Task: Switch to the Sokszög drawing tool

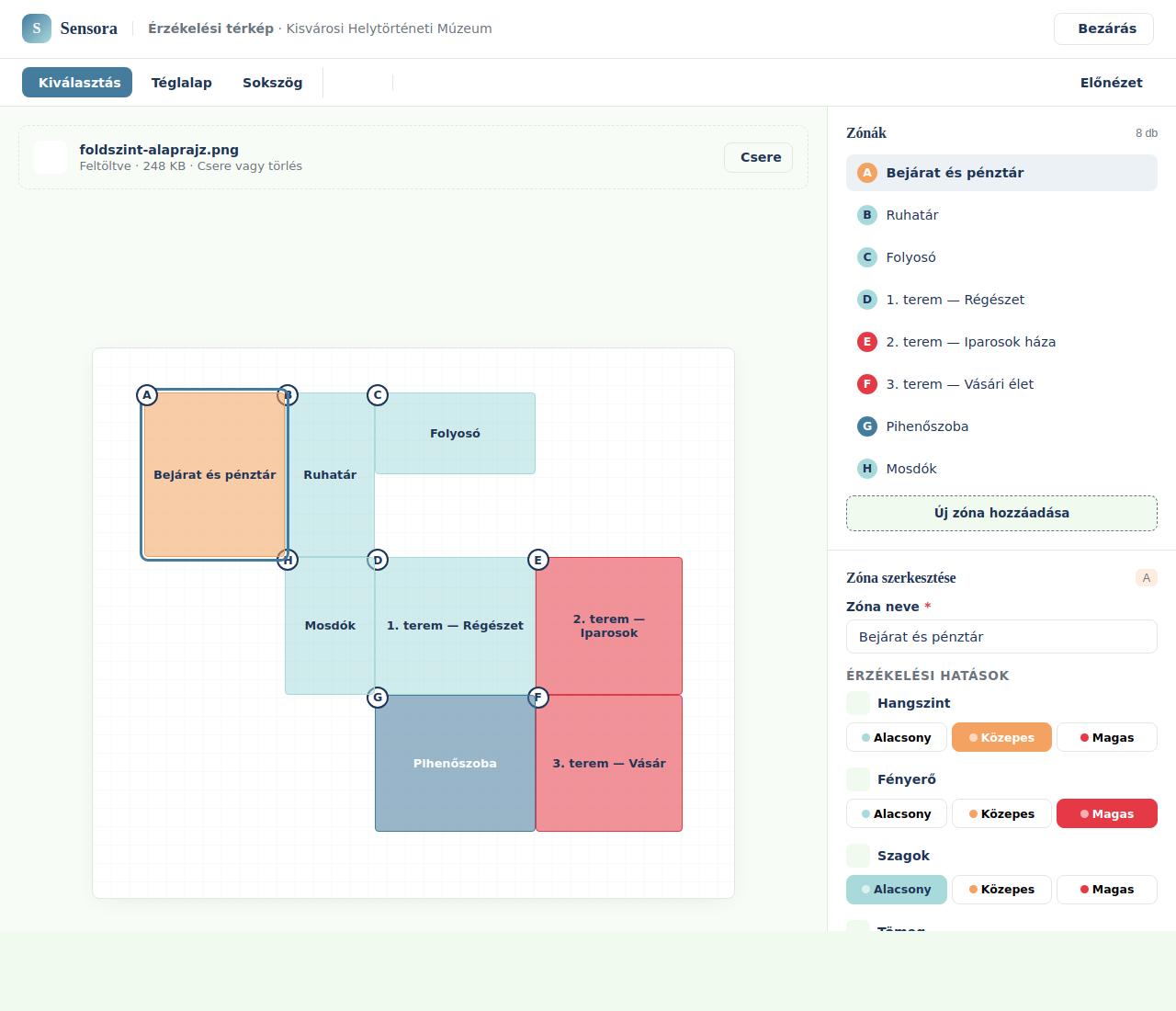Action: coord(273,83)
